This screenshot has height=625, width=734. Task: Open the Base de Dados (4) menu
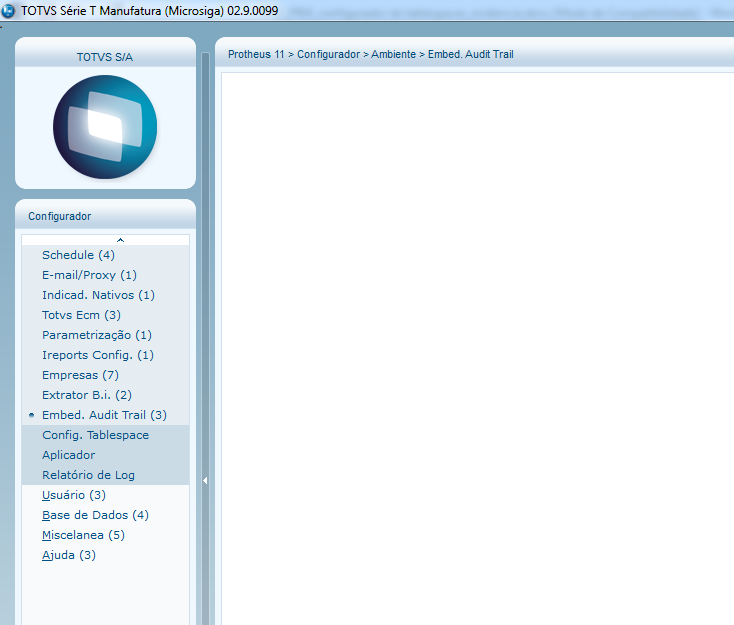click(95, 515)
